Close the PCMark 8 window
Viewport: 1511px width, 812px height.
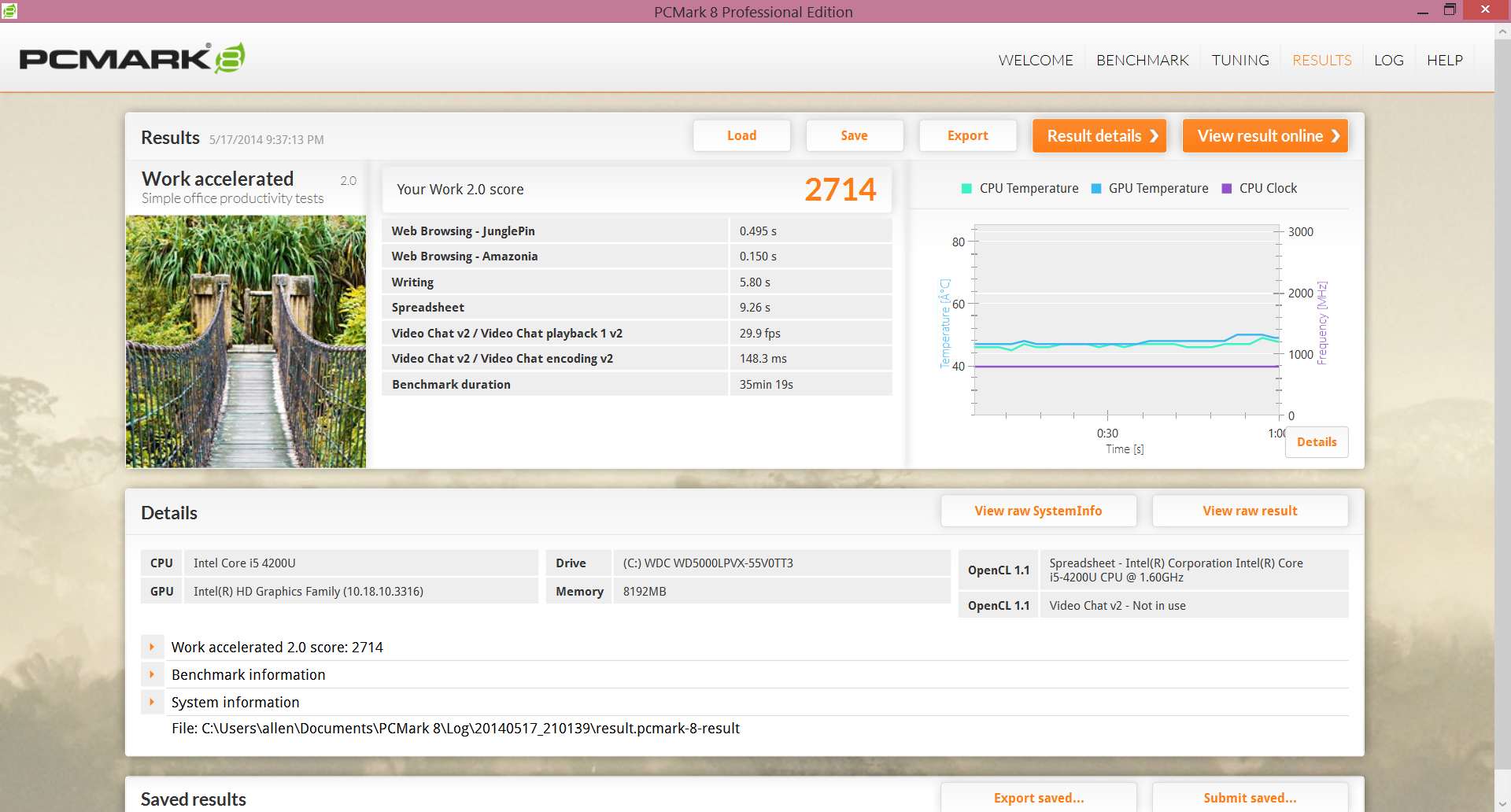point(1485,10)
